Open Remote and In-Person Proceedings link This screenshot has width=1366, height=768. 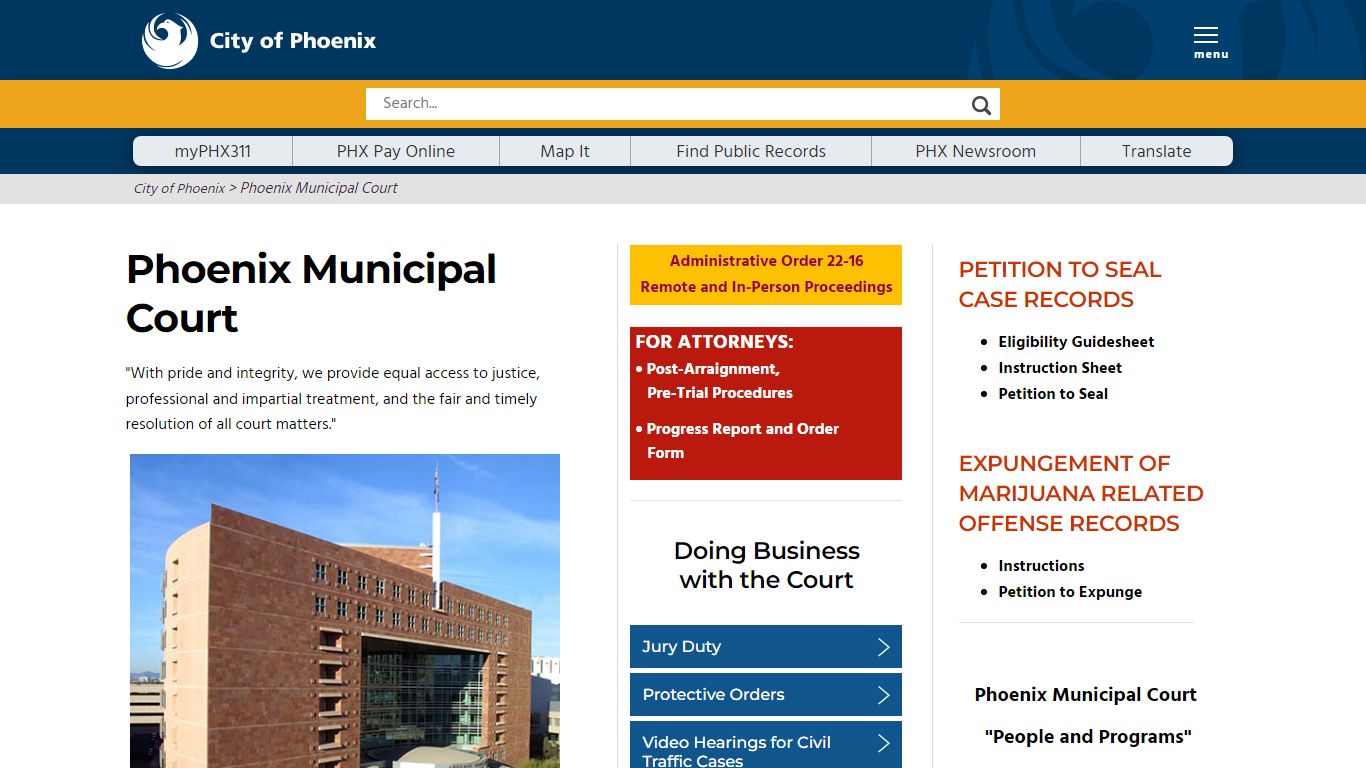pos(766,287)
